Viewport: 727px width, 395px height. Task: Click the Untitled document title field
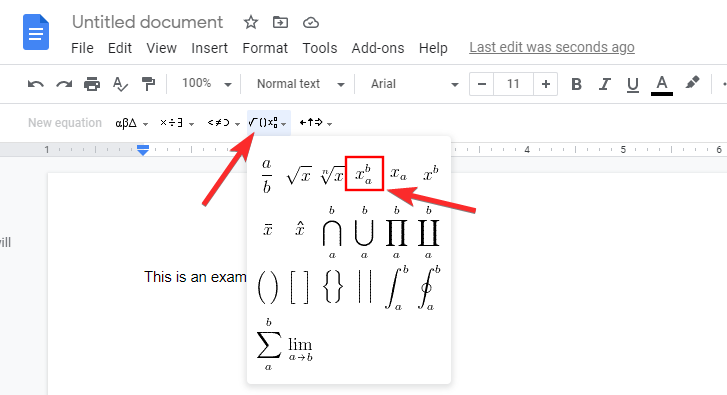point(147,22)
